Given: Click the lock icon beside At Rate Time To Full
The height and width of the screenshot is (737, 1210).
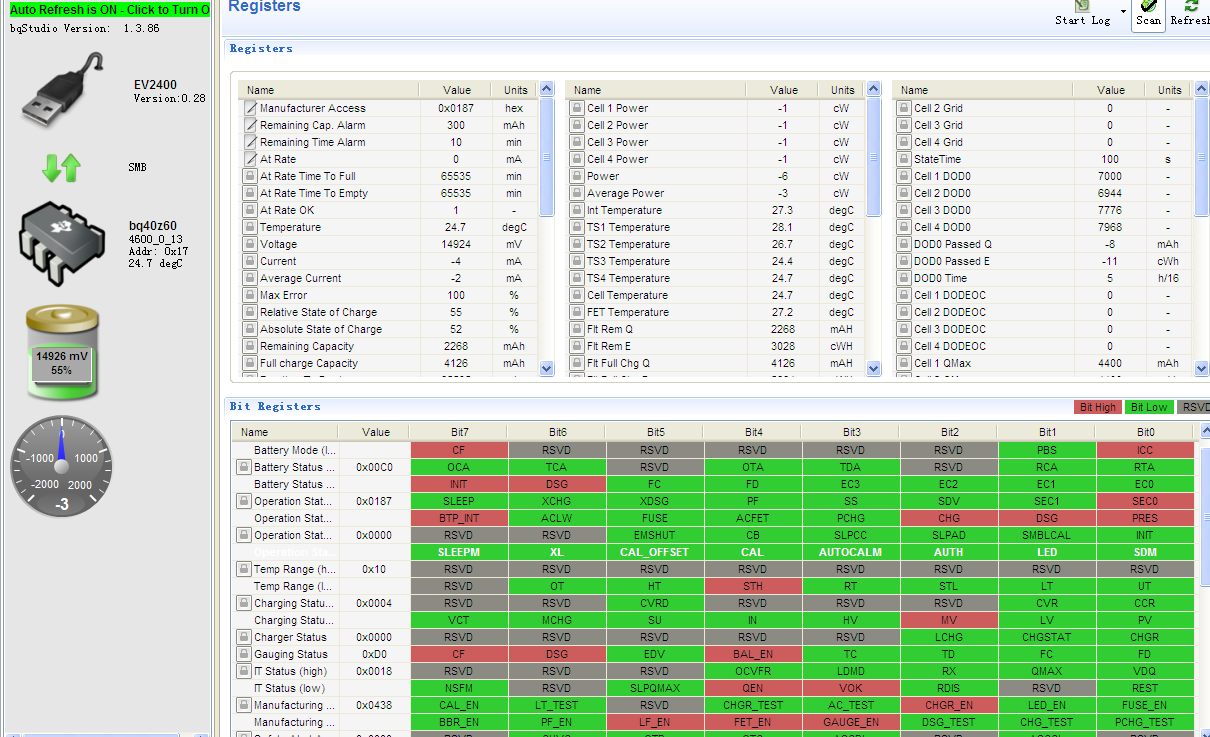Looking at the screenshot, I should tap(250, 176).
